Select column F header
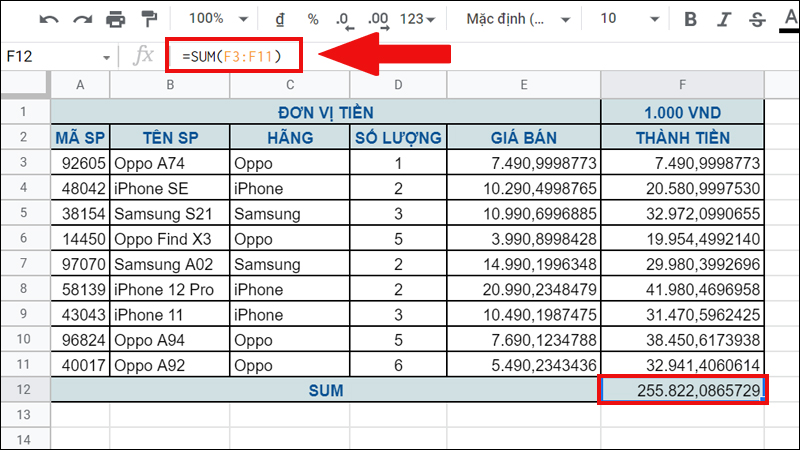Screen dimensions: 800x450 tap(682, 87)
